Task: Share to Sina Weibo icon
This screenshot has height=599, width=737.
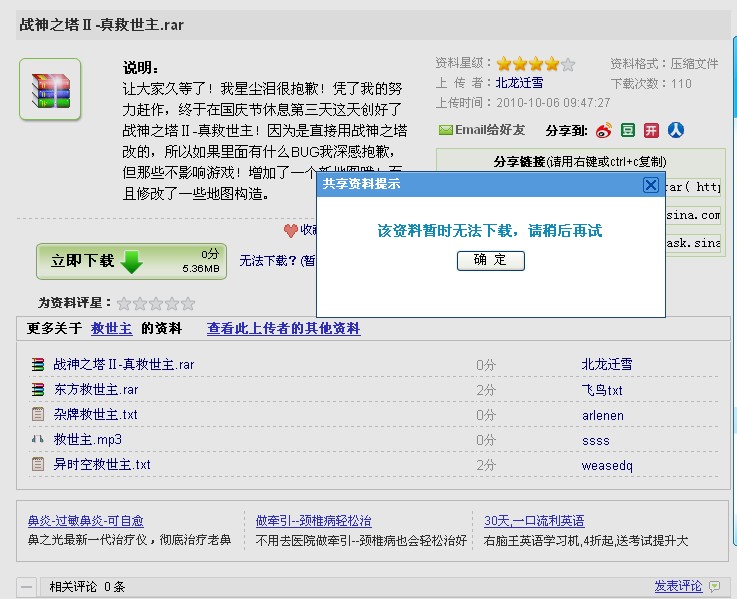Action: [604, 130]
